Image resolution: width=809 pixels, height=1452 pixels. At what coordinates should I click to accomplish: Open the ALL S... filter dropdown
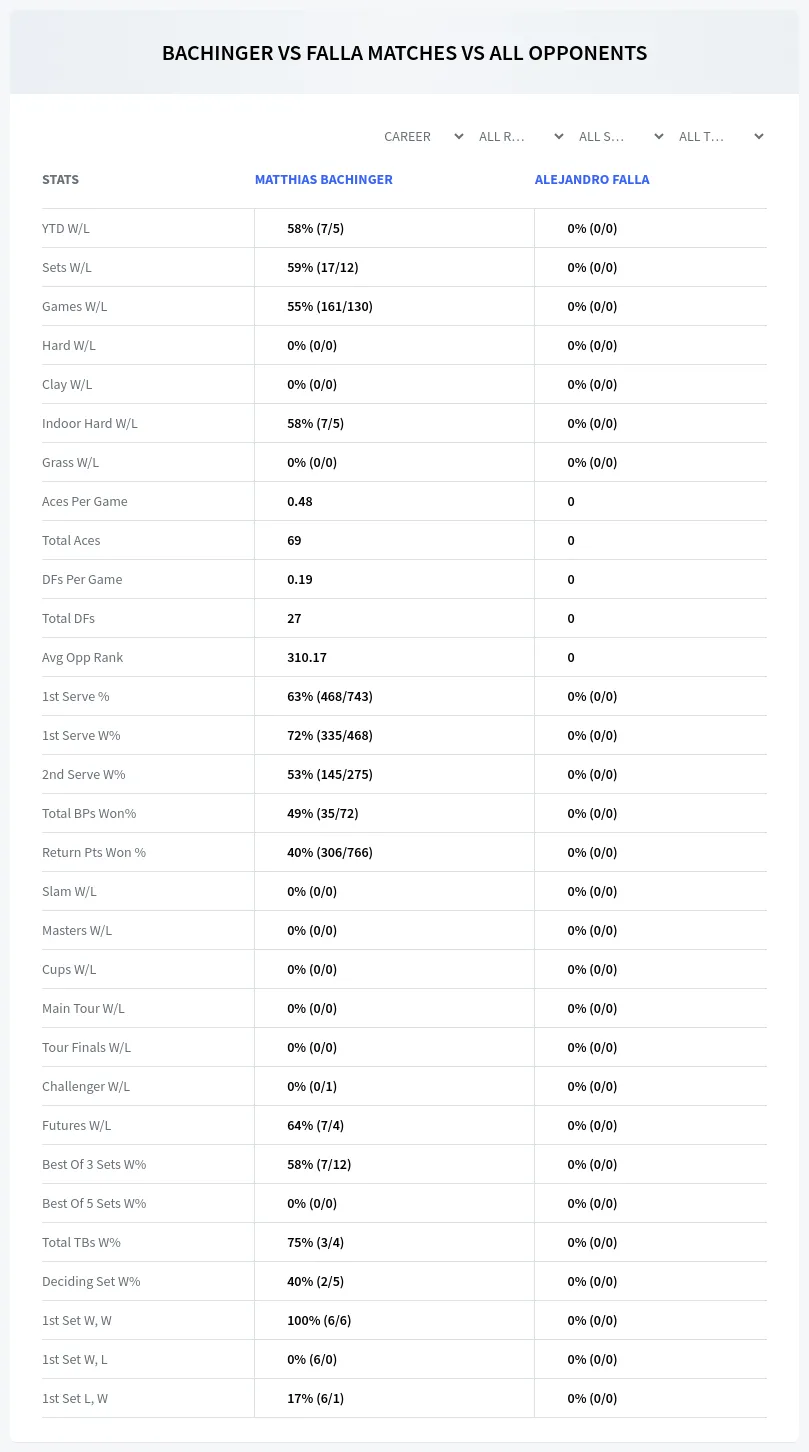(x=622, y=136)
